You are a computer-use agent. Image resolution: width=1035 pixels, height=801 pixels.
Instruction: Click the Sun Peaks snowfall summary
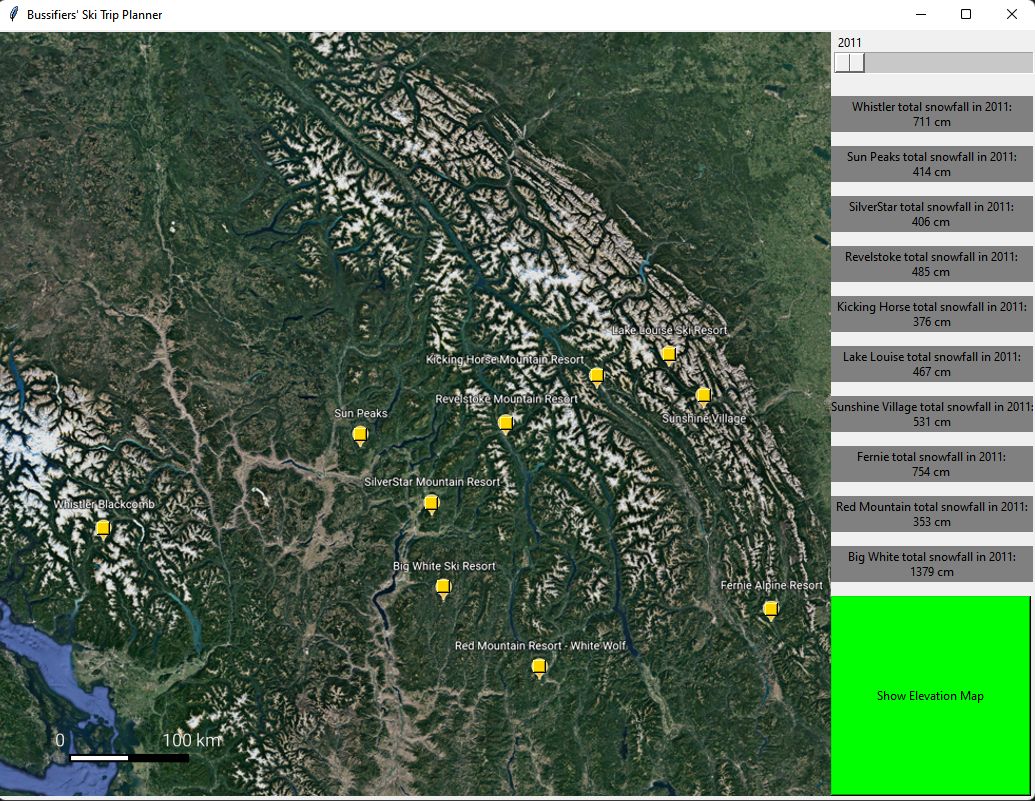(930, 164)
